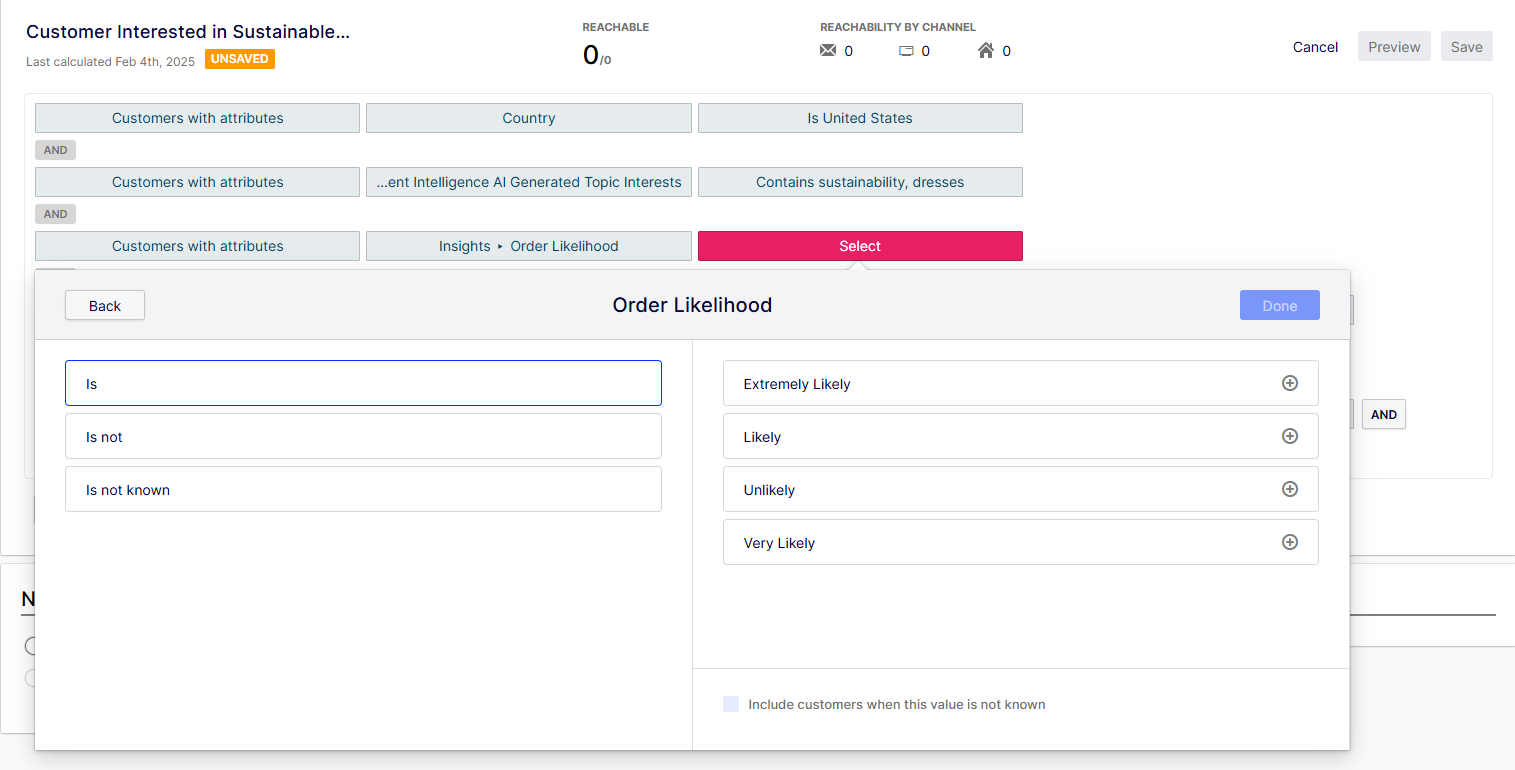The width and height of the screenshot is (1515, 770).
Task: Click the UNSAVED status badge
Action: click(x=240, y=59)
